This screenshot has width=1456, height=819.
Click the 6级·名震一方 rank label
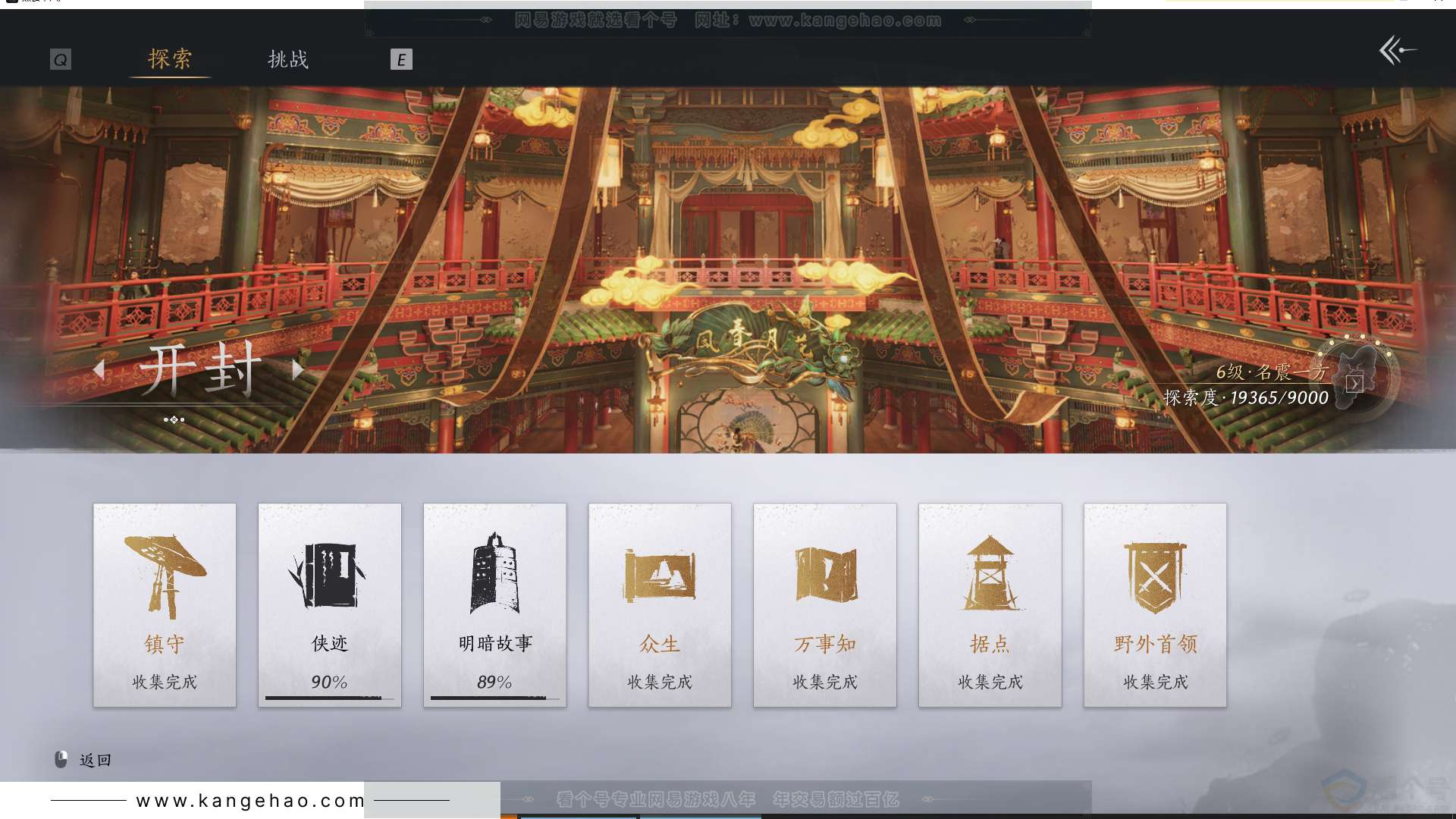point(1272,372)
